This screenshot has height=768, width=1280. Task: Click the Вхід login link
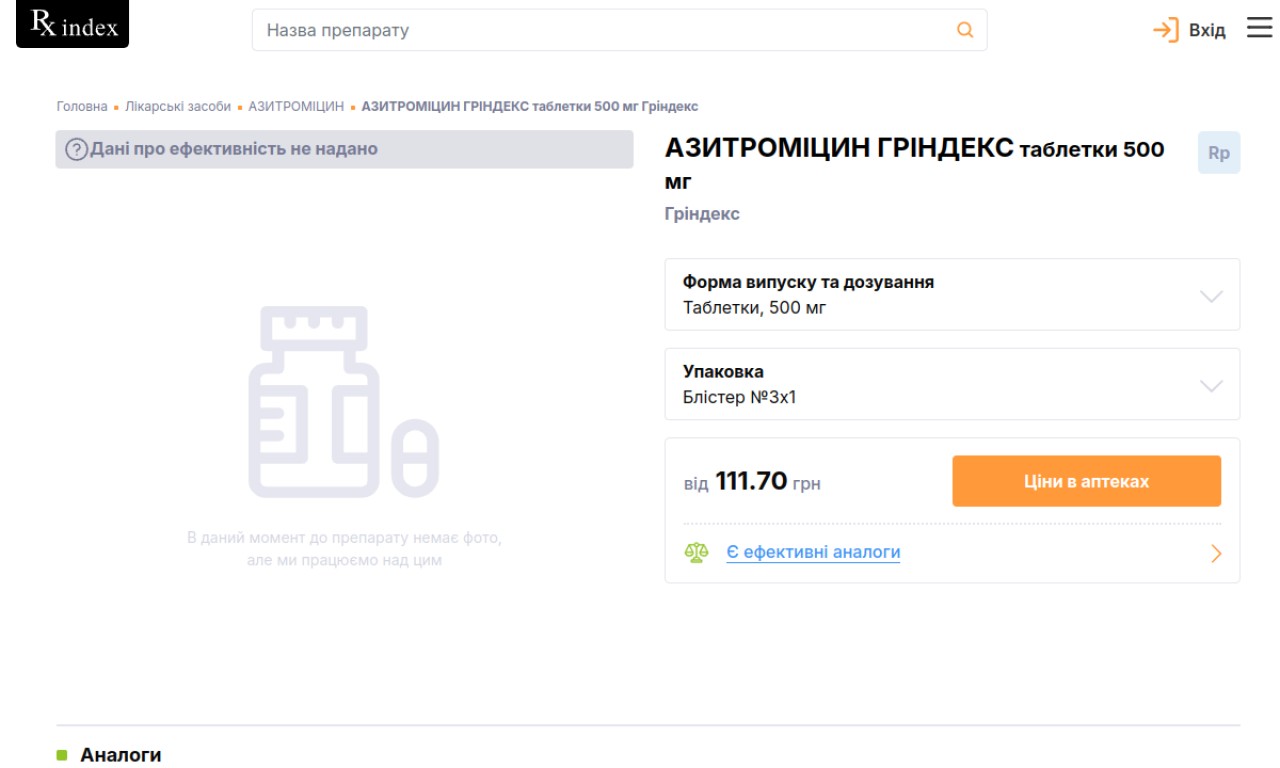[x=1206, y=30]
